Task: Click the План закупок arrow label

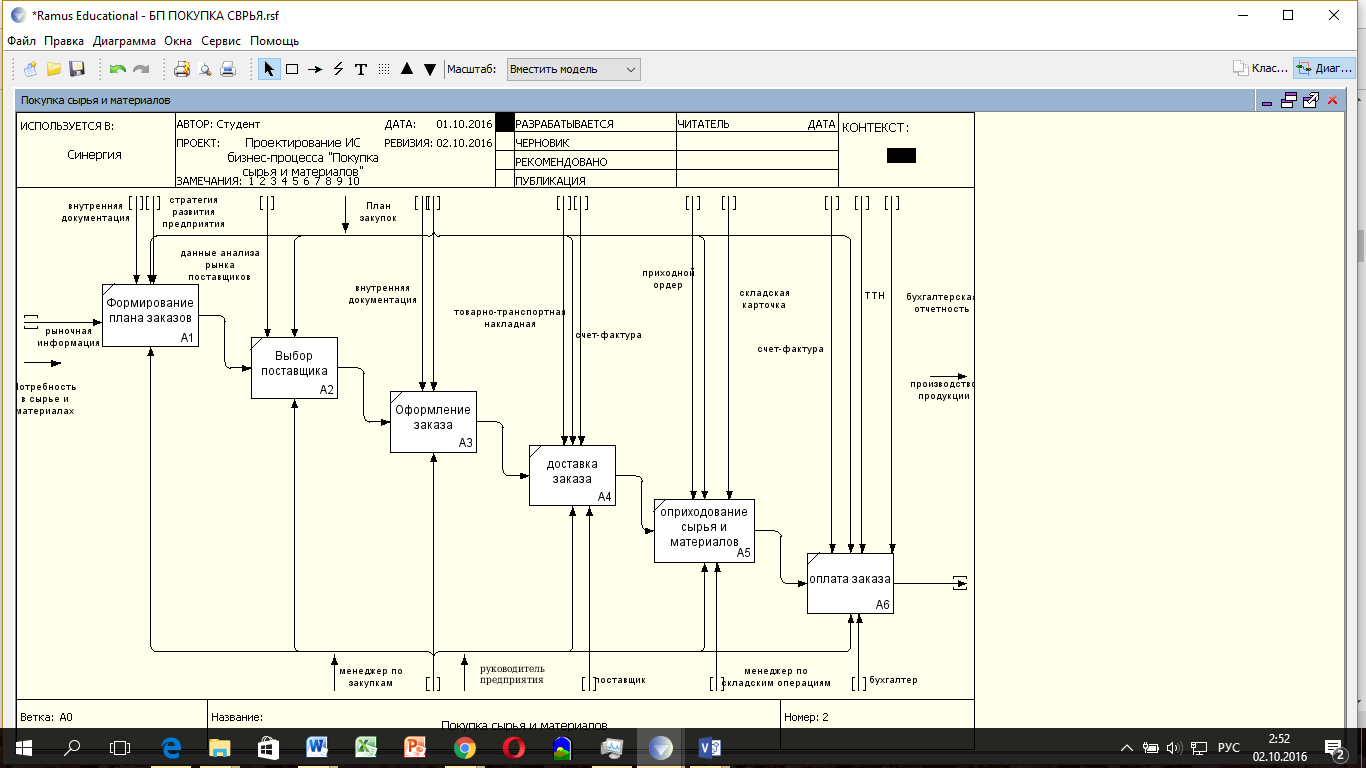Action: tap(378, 211)
